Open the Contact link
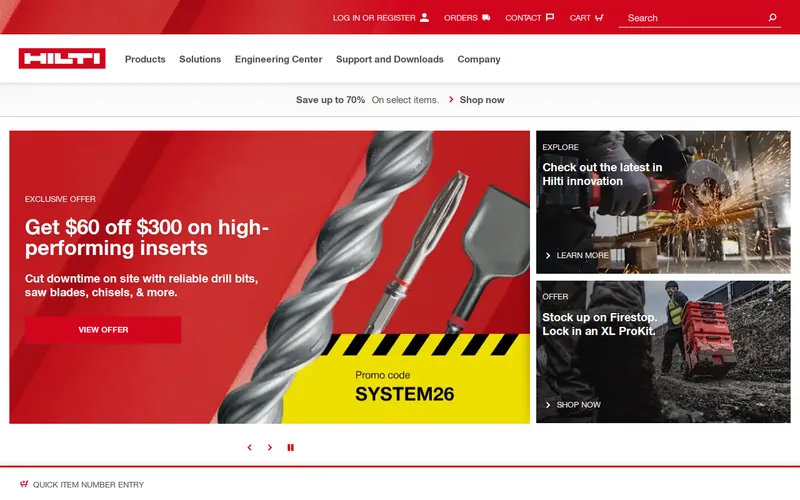The height and width of the screenshot is (500, 800). click(x=530, y=17)
